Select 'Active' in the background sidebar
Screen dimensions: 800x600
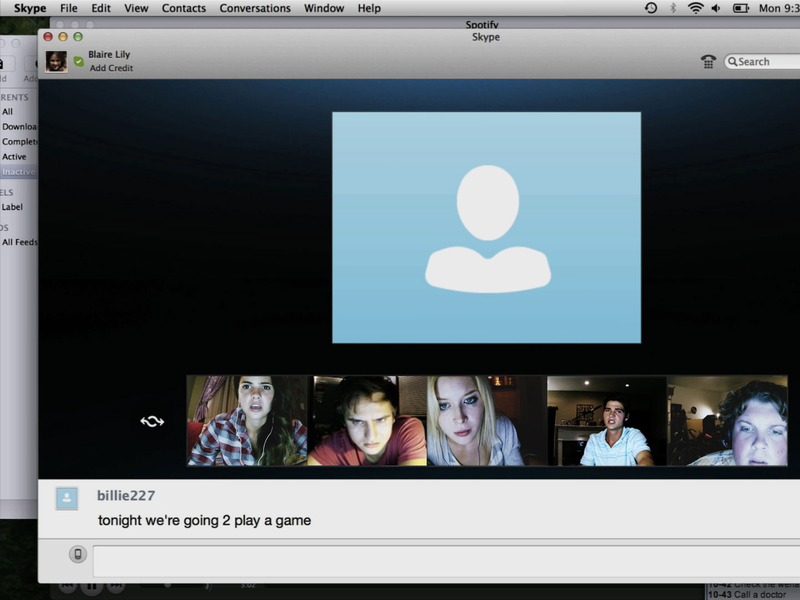[x=14, y=157]
